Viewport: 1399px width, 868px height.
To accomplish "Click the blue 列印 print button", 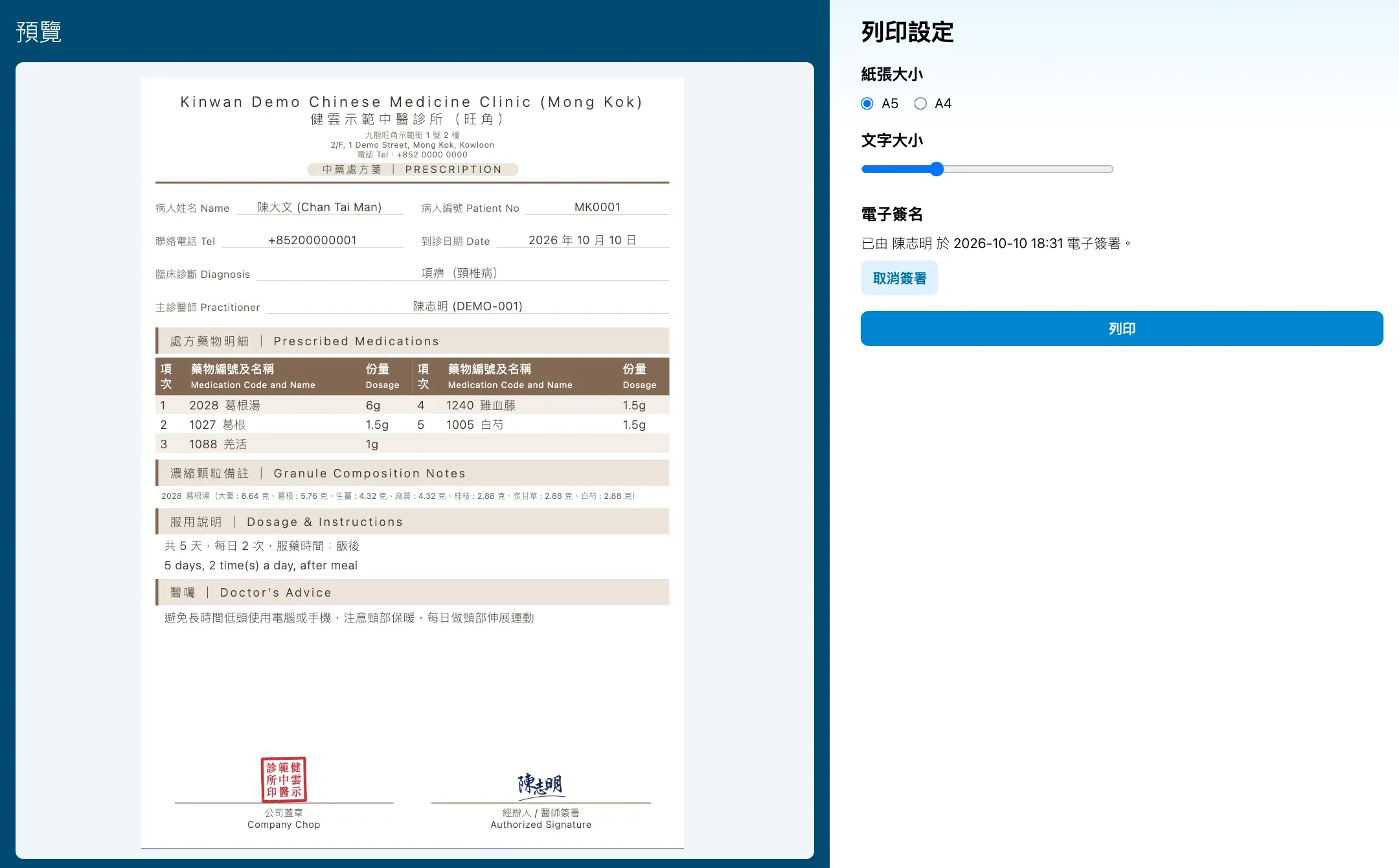I will click(x=1122, y=328).
